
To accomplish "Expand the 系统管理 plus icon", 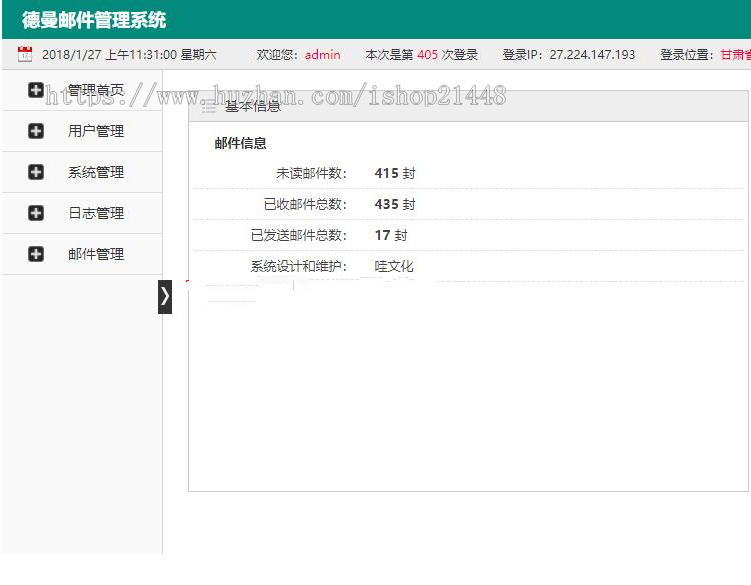I will pos(36,172).
